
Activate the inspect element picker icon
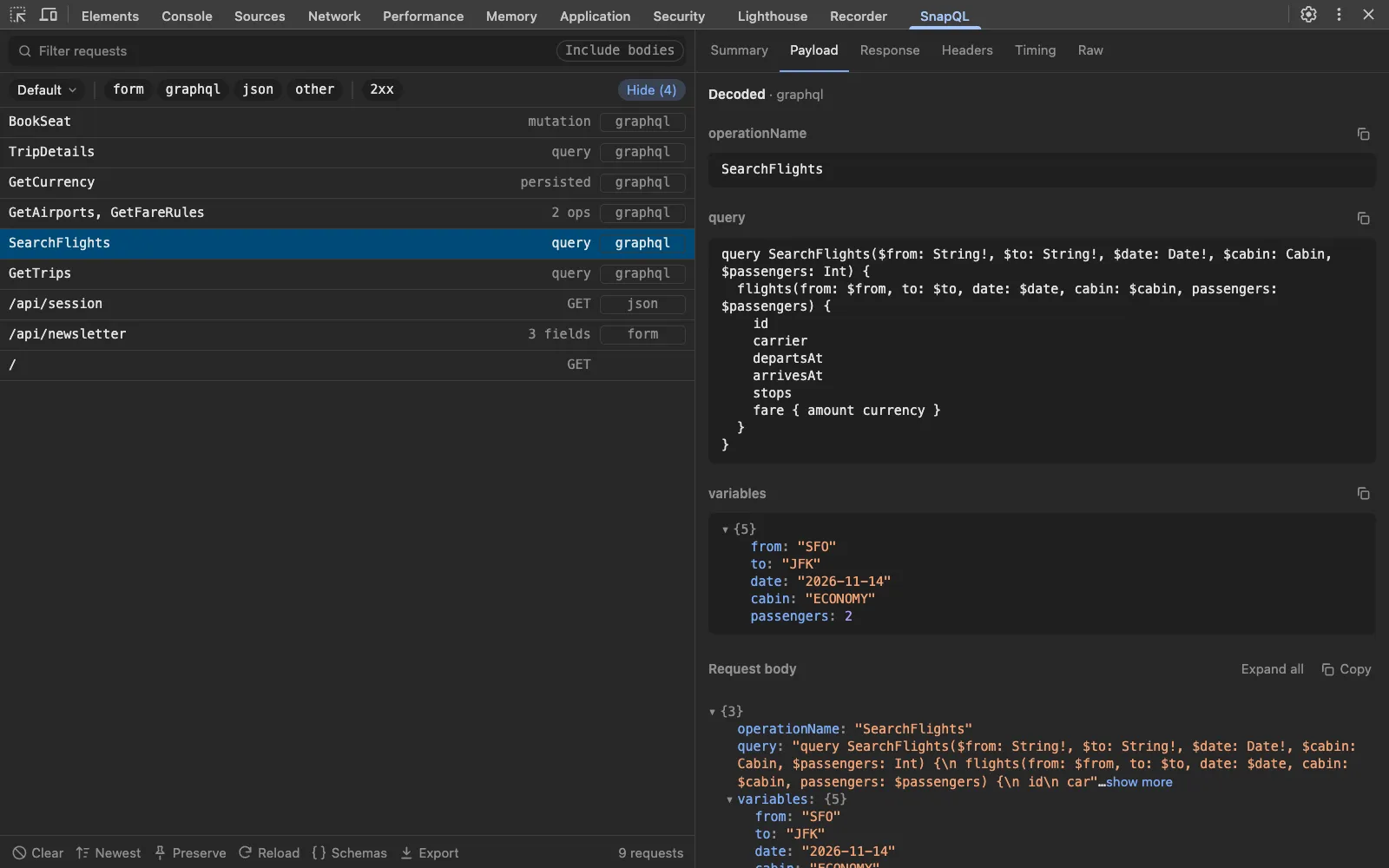click(17, 15)
